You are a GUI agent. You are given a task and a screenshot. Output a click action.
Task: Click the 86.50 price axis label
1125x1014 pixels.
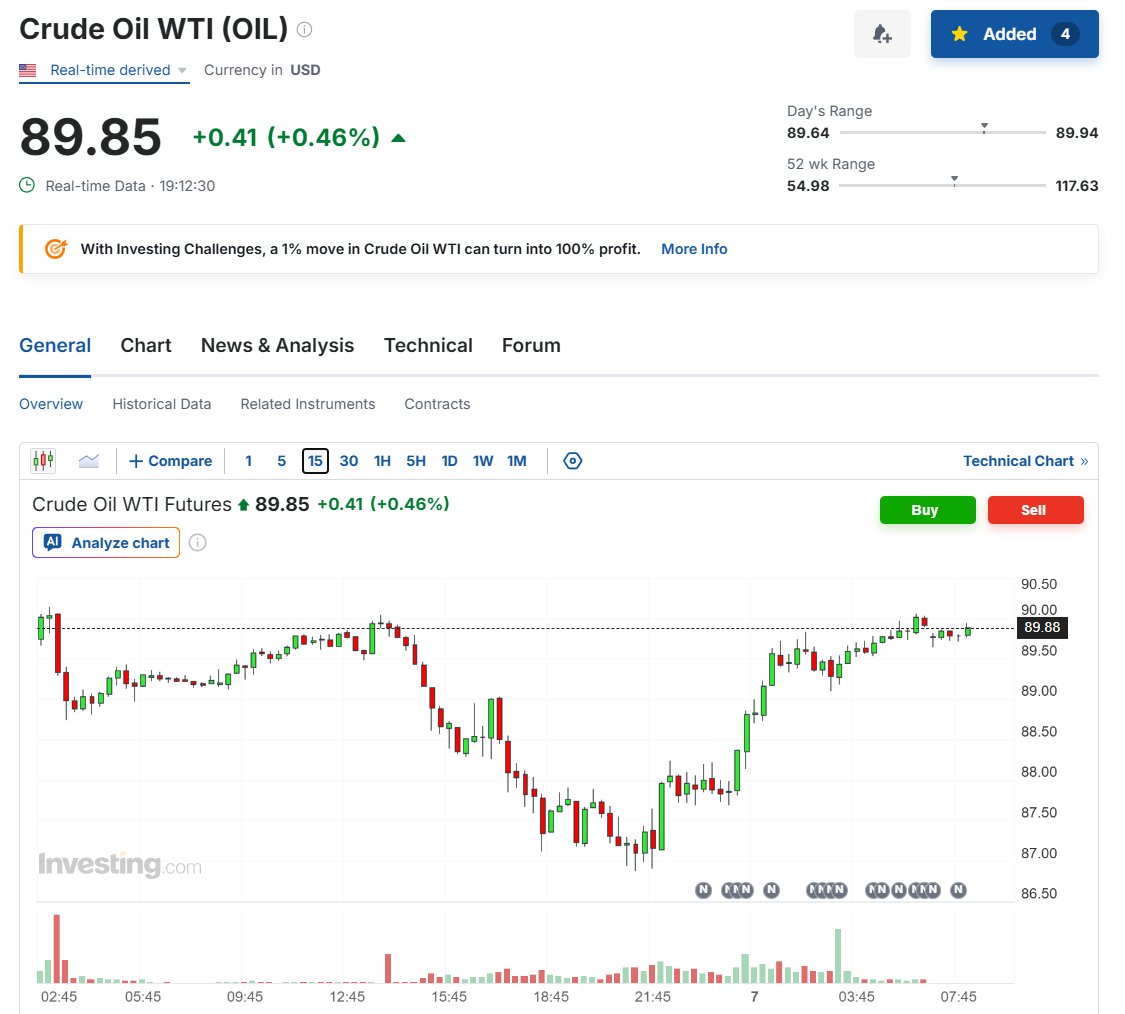[1038, 893]
